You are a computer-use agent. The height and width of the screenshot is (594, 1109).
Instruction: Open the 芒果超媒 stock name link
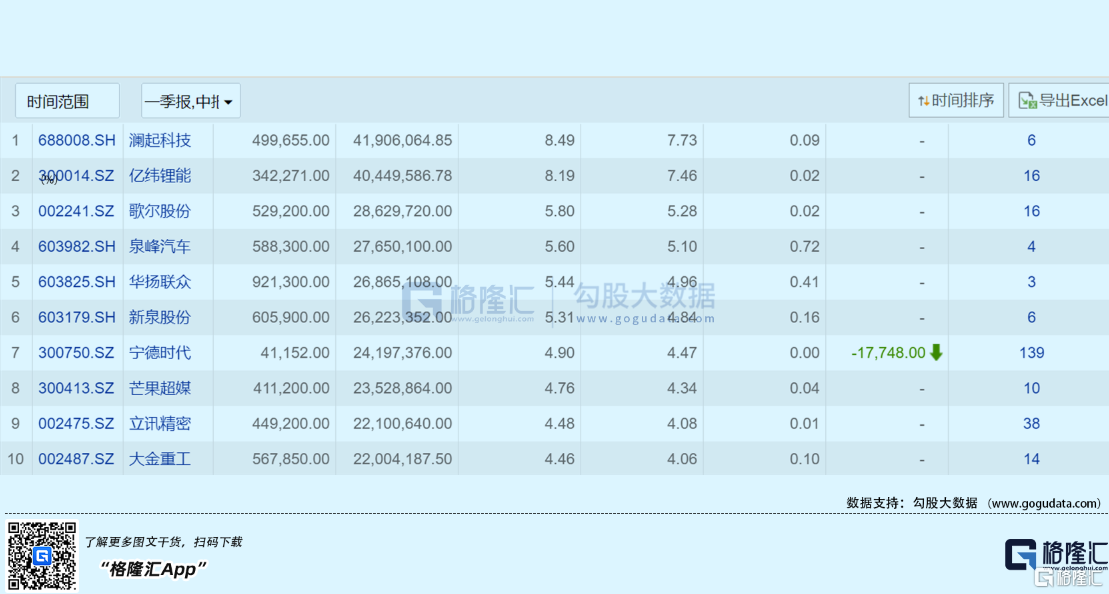point(160,388)
